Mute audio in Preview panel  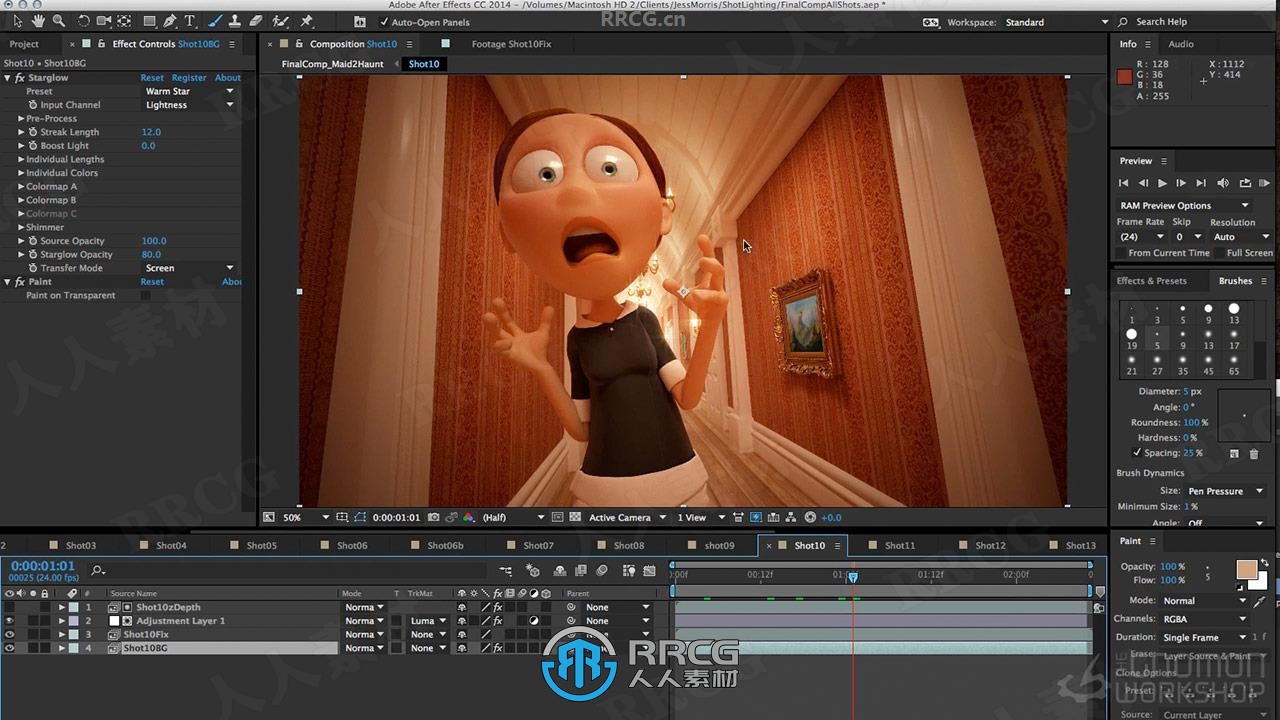(1223, 183)
